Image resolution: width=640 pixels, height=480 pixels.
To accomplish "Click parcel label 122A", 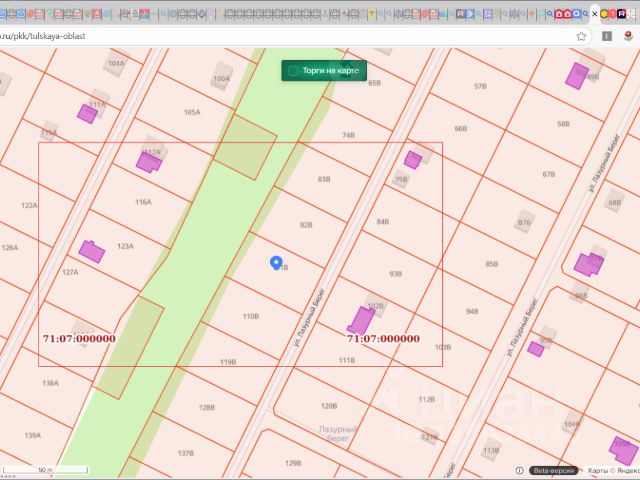I will pos(29,205).
